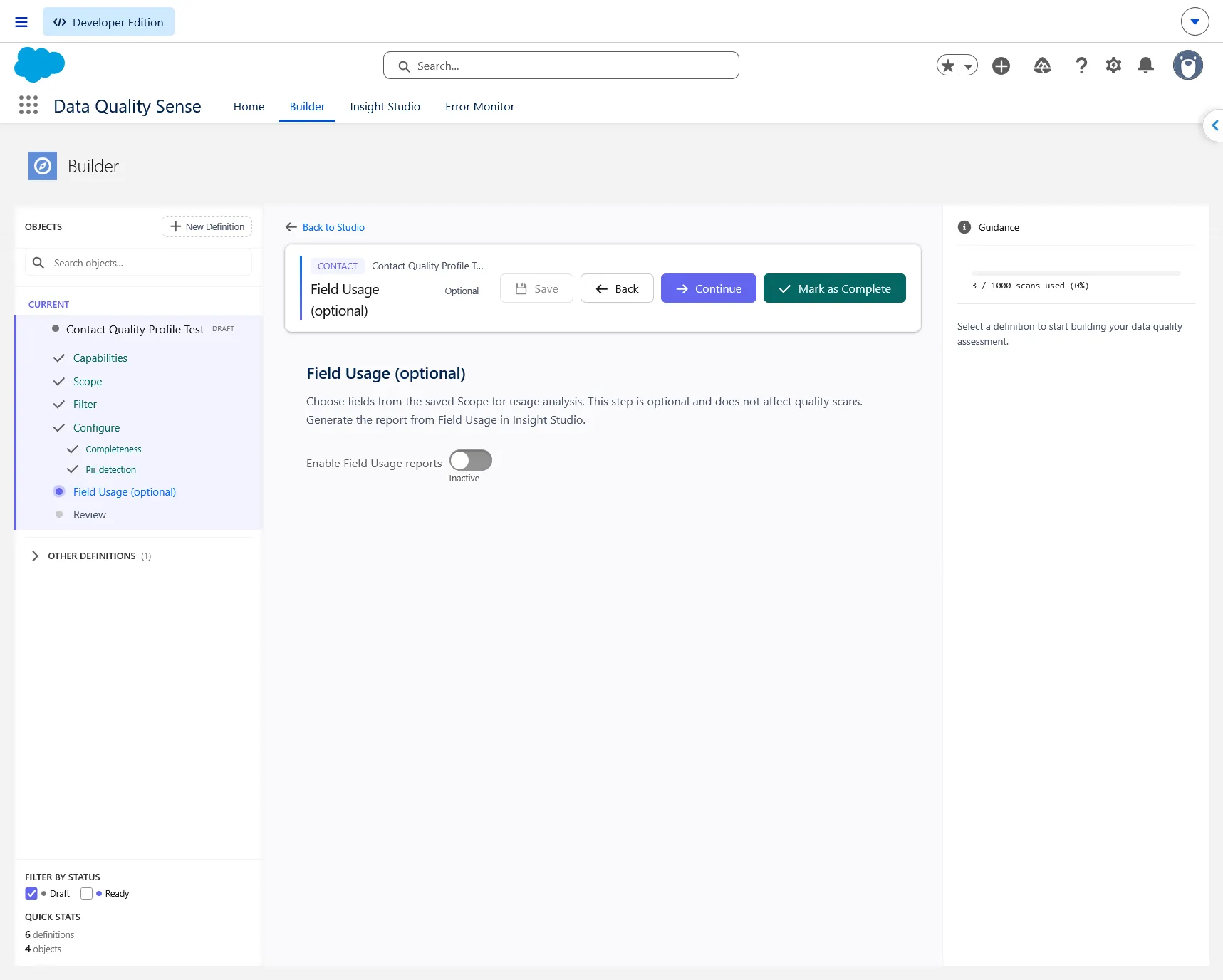Open the Error Monitor tab

coord(479,106)
